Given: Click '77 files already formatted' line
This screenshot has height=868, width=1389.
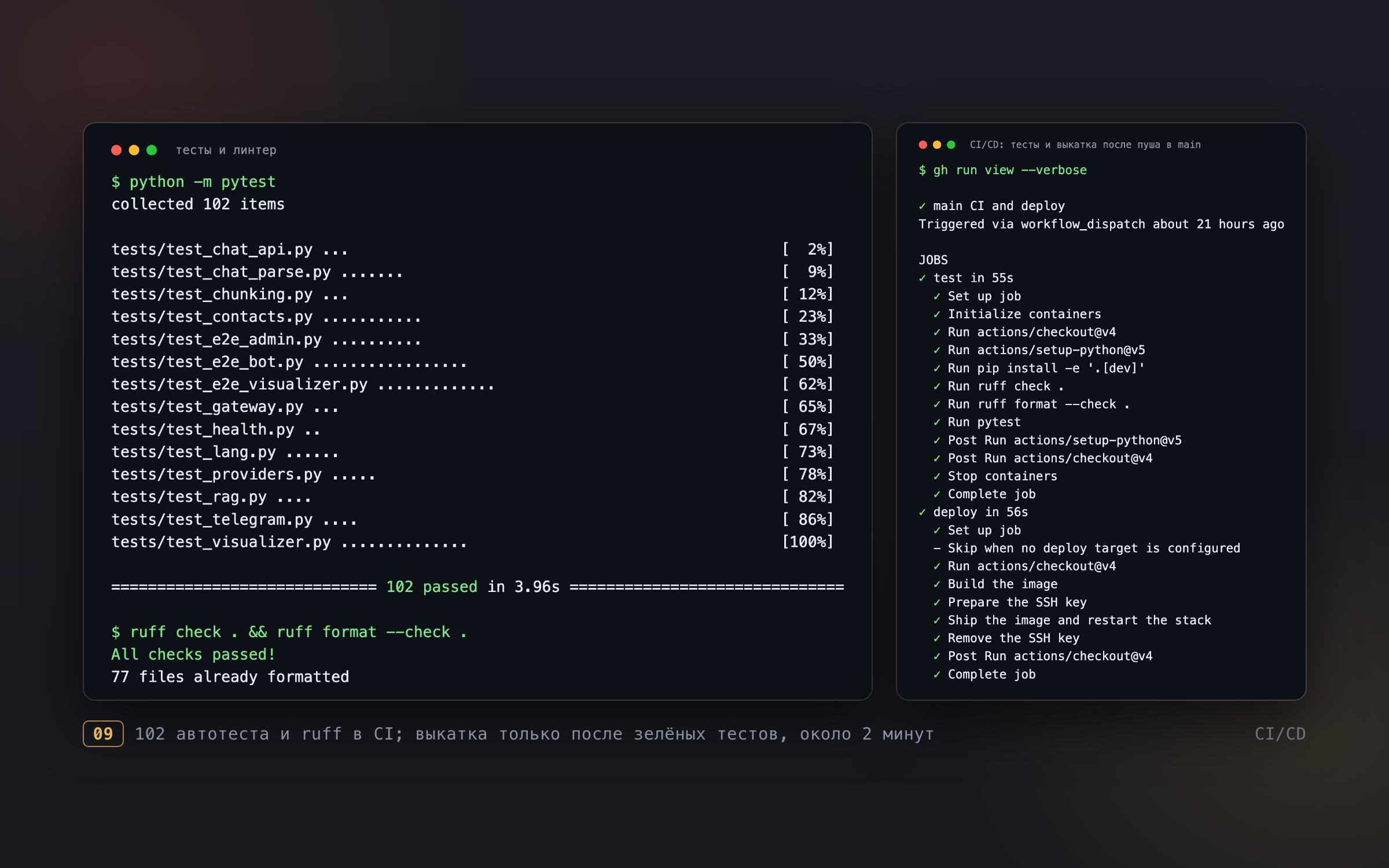Looking at the screenshot, I should [230, 678].
